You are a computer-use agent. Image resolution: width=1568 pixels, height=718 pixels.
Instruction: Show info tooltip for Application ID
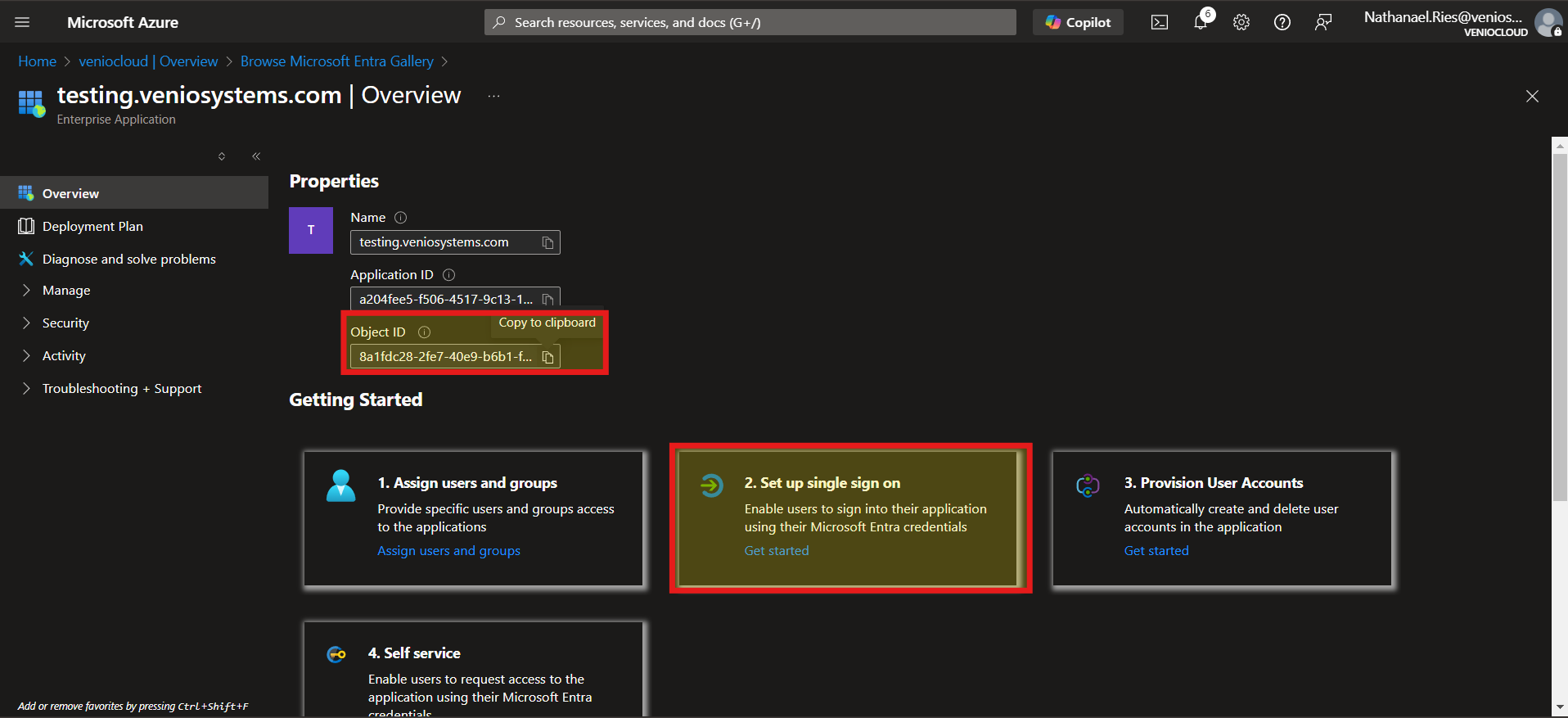448,275
